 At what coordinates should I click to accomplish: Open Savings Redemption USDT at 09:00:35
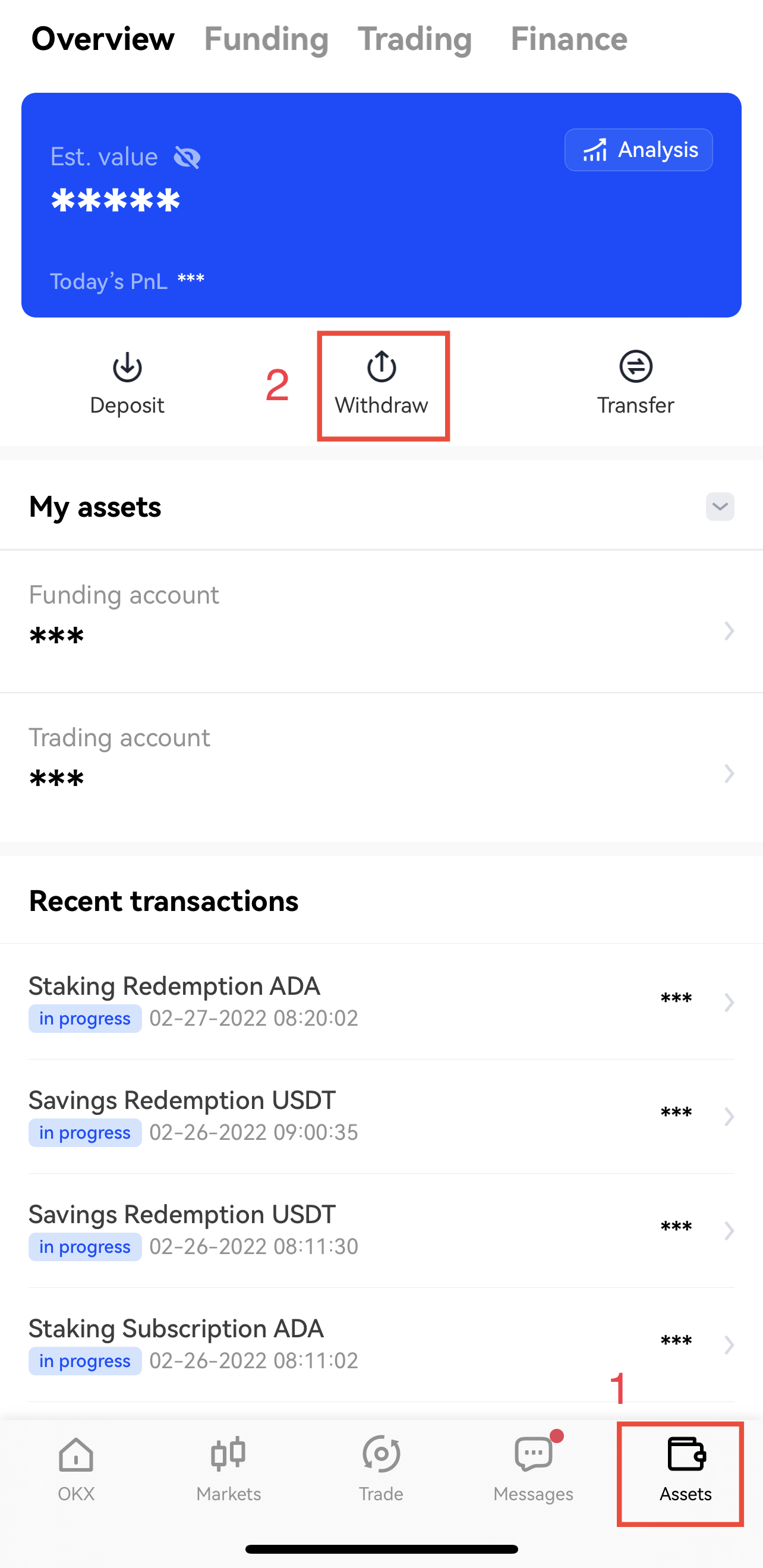[381, 1115]
